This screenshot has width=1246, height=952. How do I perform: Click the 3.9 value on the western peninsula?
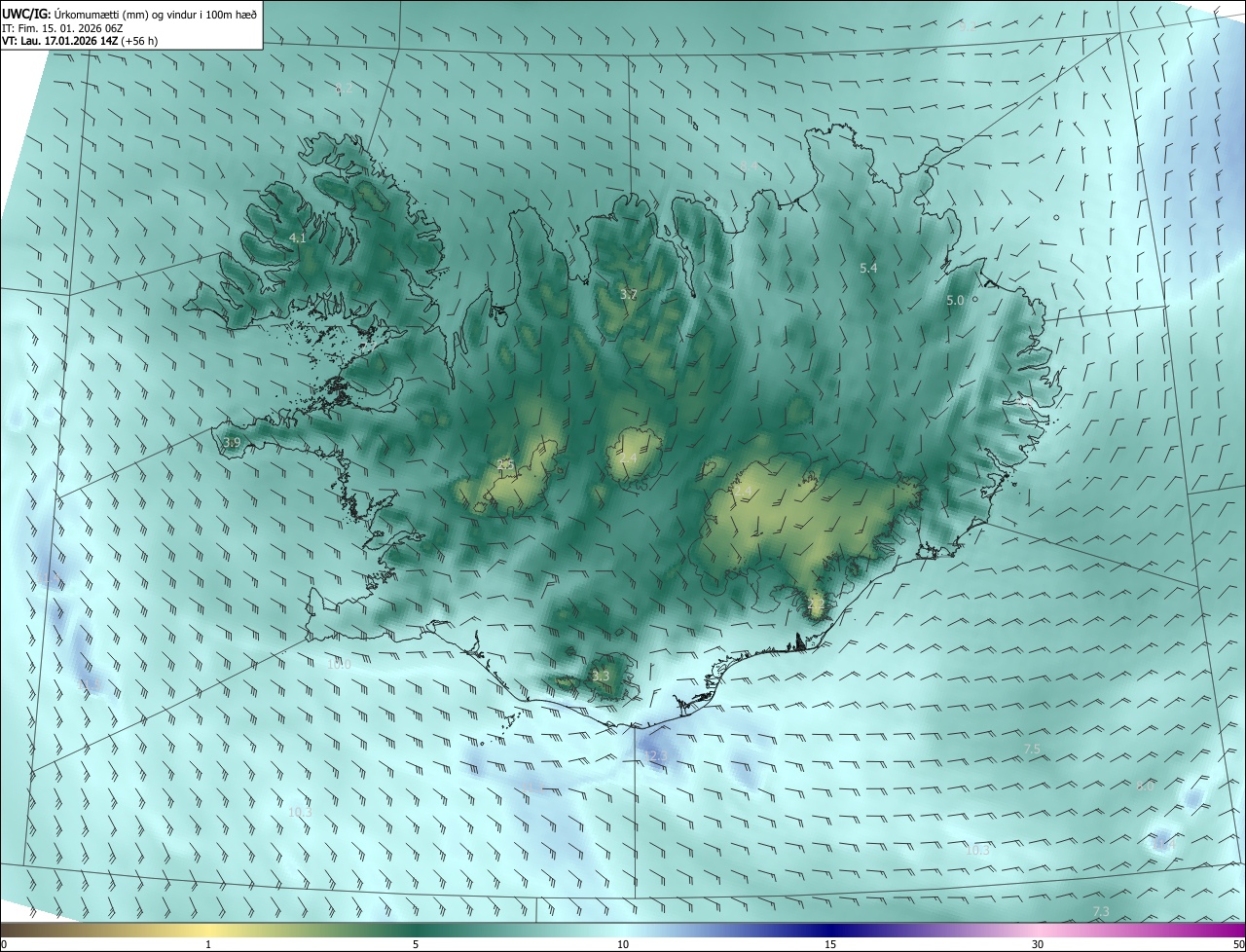pos(232,443)
